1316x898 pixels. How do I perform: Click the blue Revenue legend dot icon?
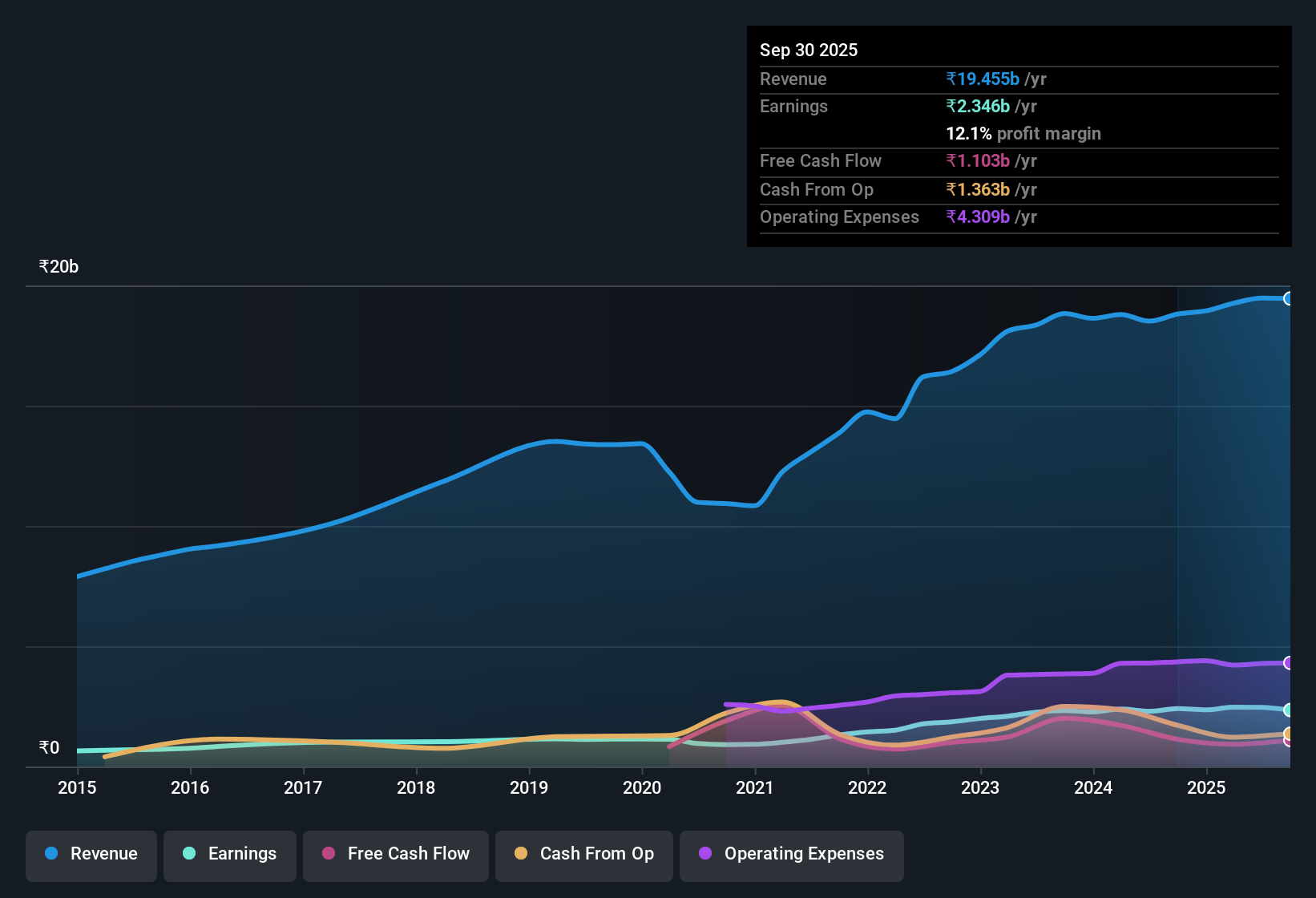pos(50,854)
